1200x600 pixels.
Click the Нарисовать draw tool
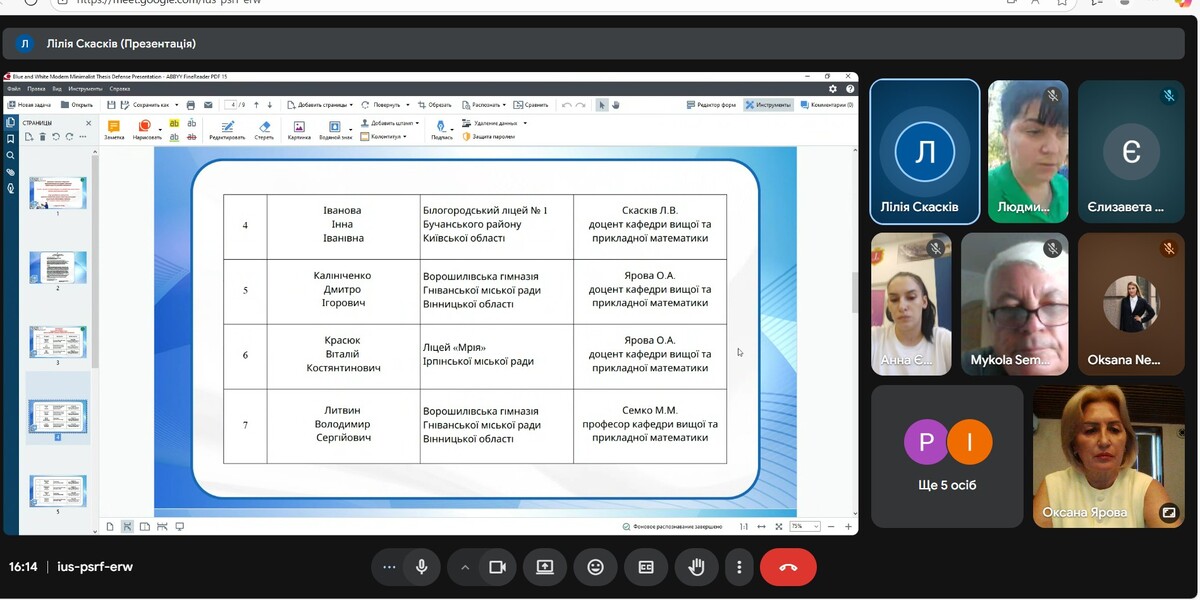coord(145,130)
